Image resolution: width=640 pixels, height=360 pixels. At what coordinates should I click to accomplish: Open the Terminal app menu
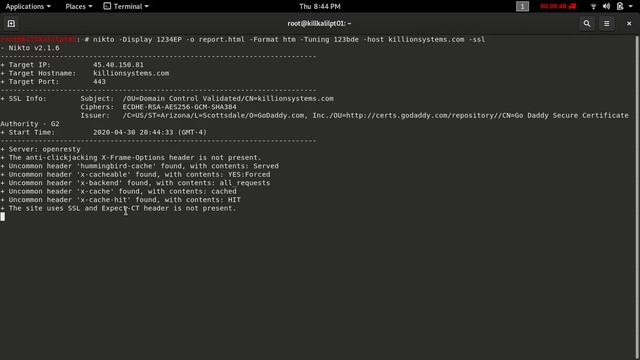pos(126,6)
